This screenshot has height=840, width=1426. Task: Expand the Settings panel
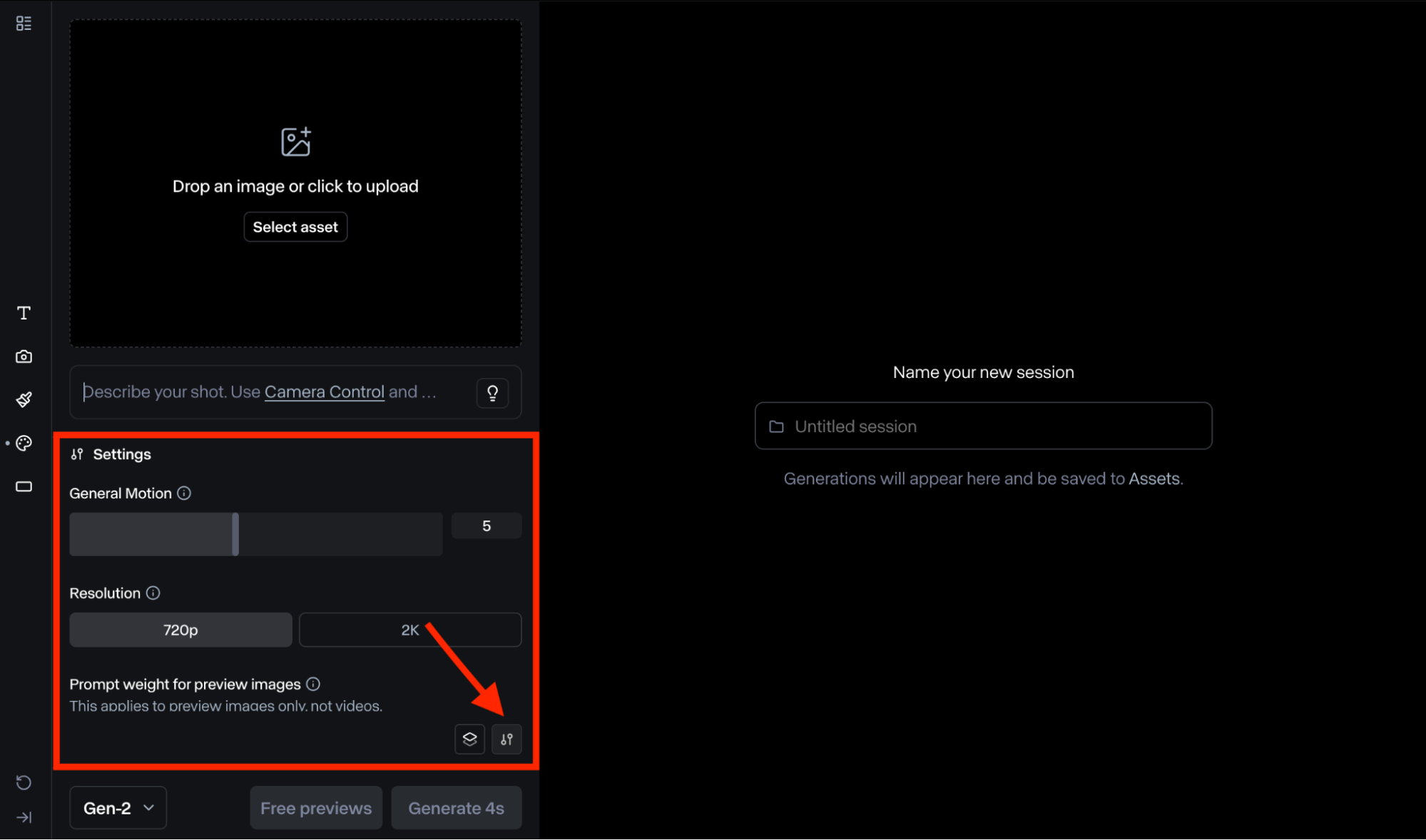click(x=507, y=738)
